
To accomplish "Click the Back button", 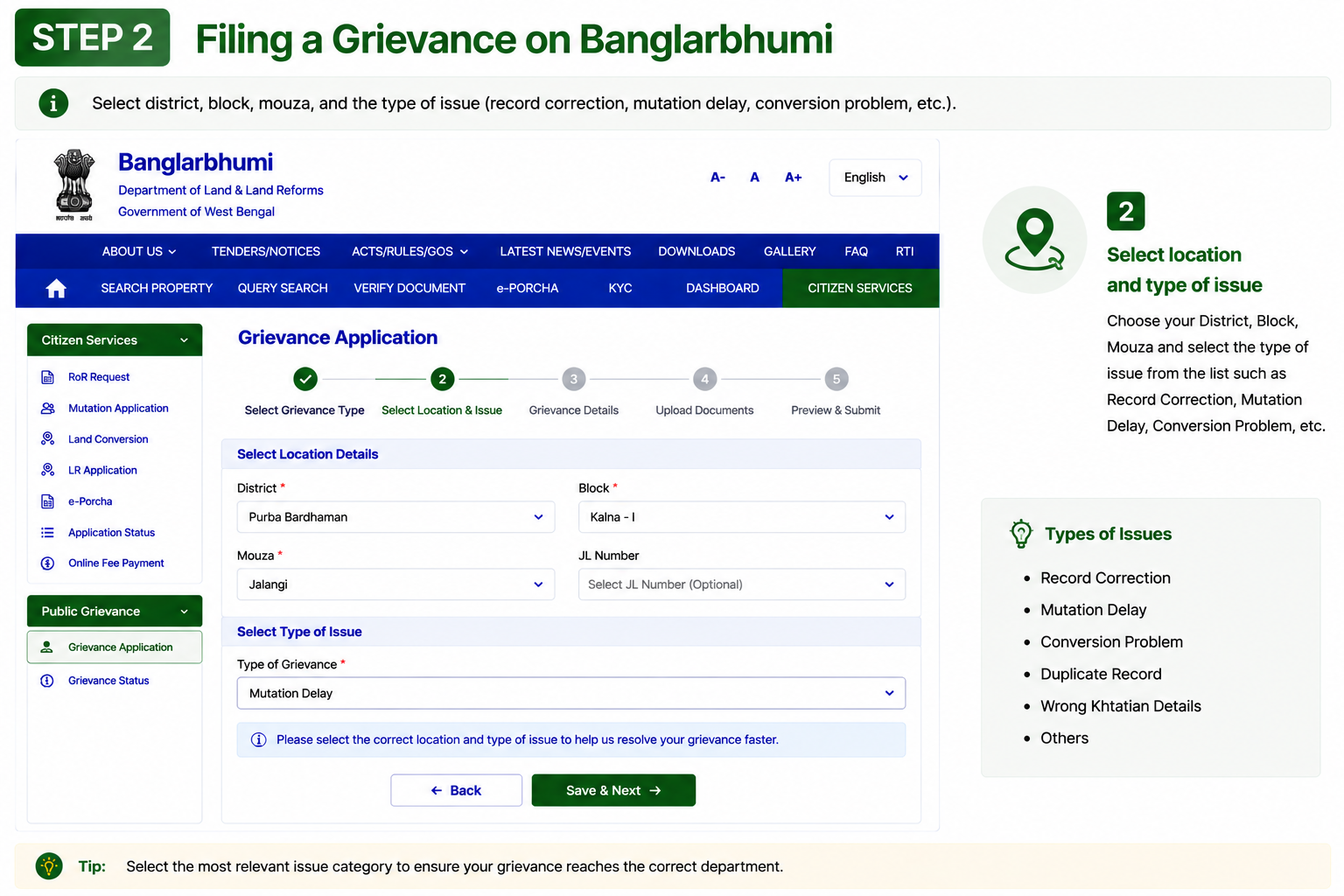I will pyautogui.click(x=456, y=790).
